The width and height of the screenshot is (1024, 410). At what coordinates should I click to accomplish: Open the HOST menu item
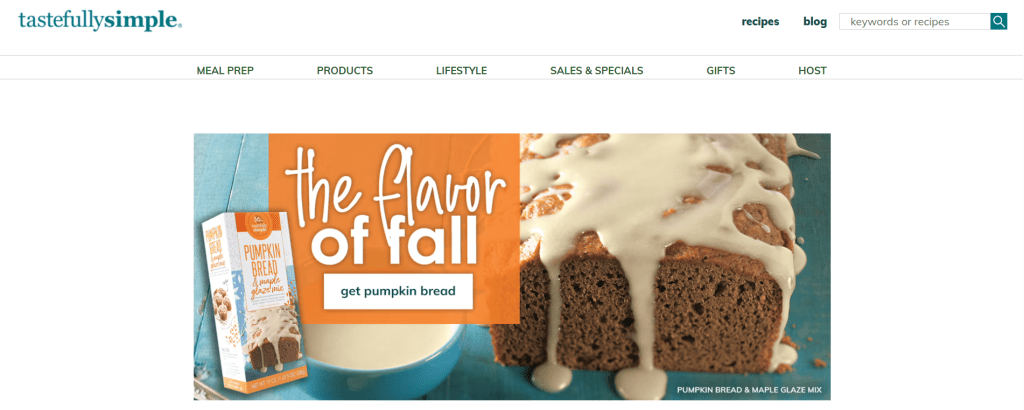812,71
